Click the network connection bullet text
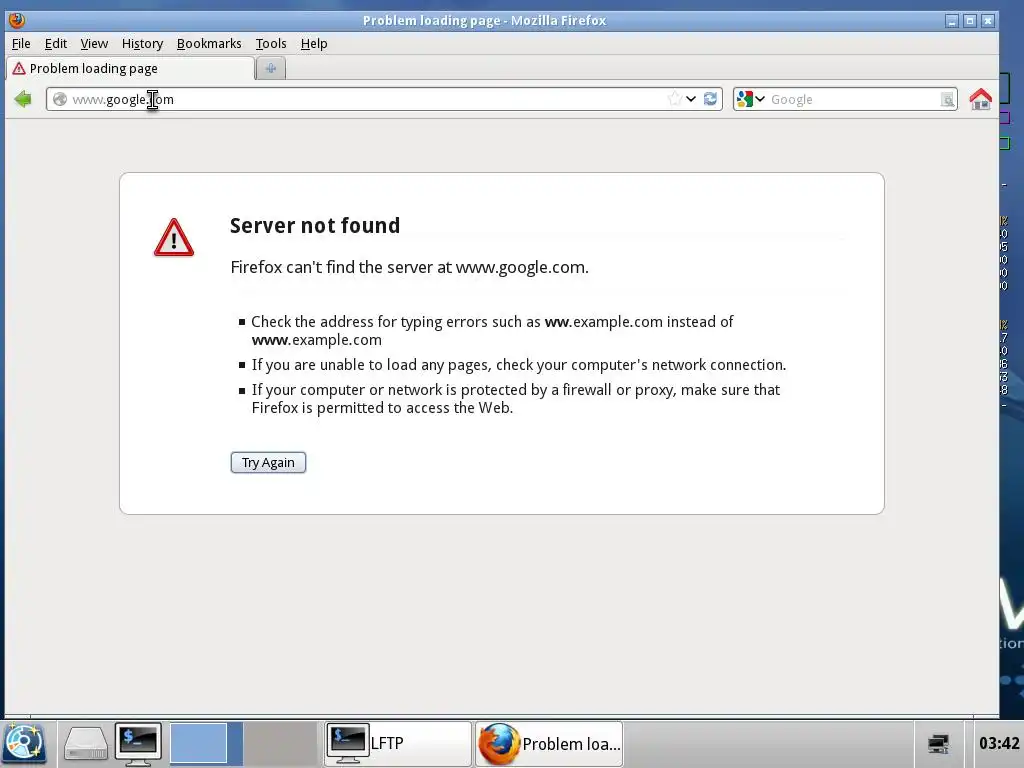 click(x=519, y=365)
